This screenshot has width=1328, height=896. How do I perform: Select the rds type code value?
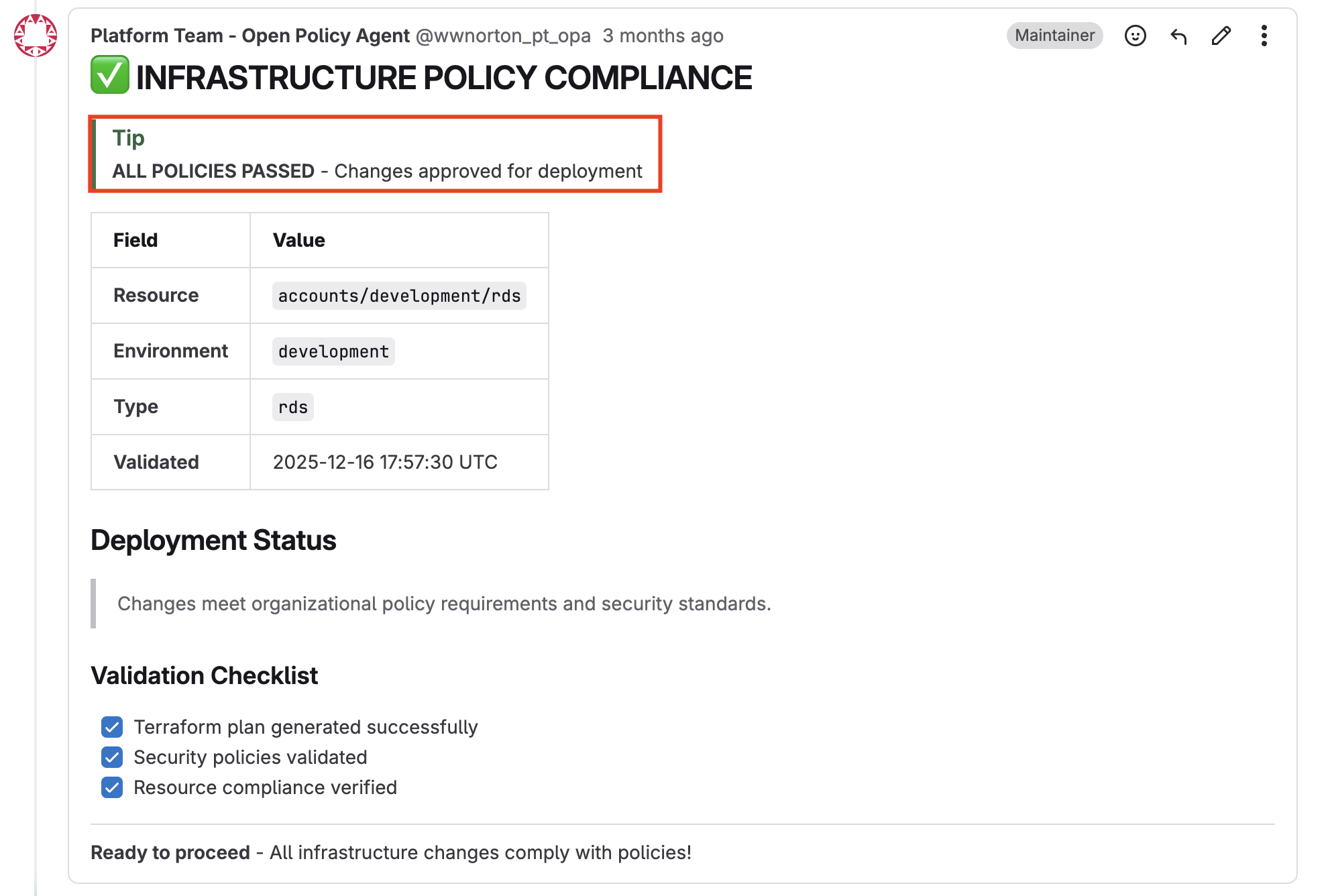click(293, 407)
